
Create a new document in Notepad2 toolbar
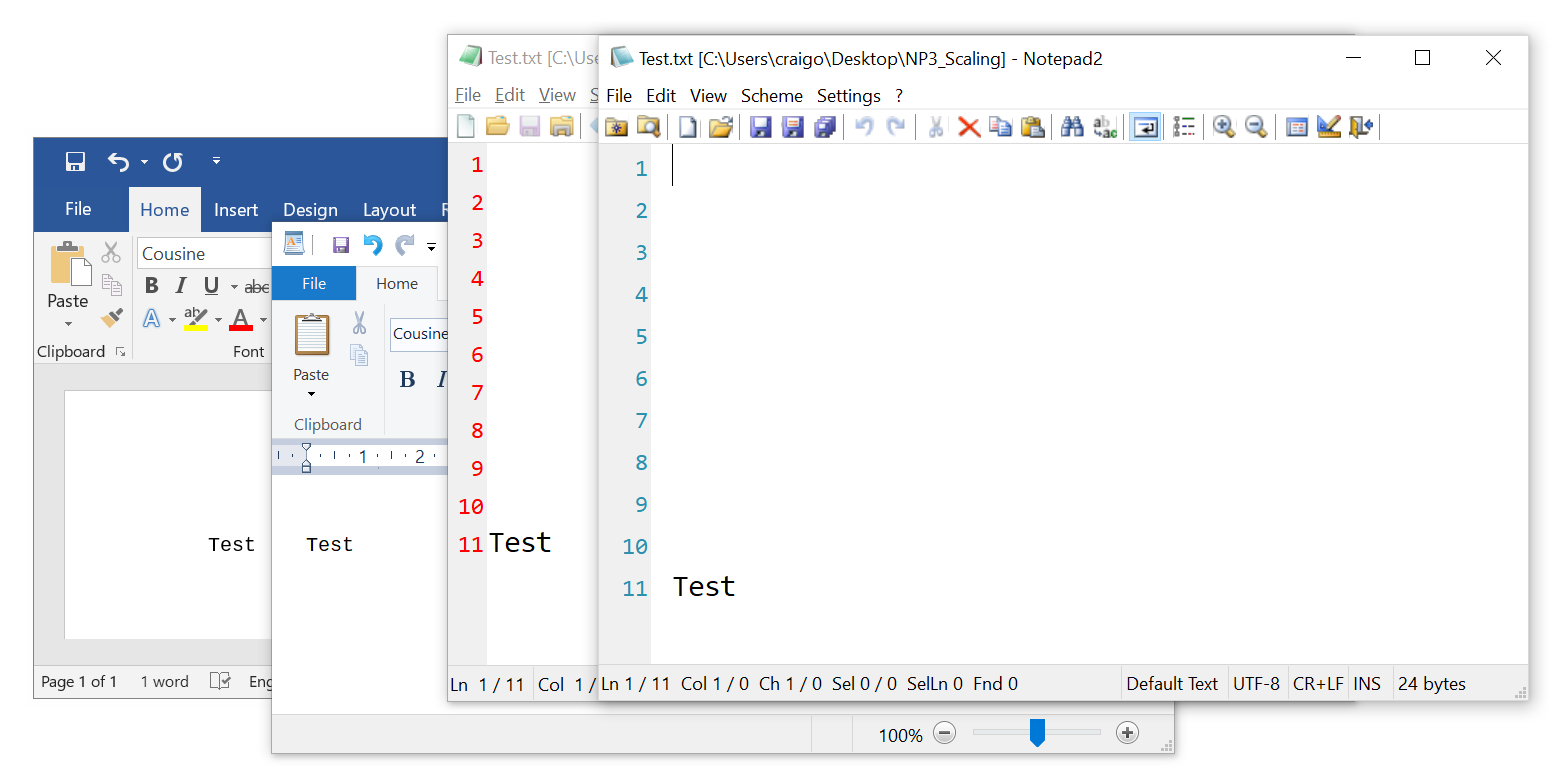pyautogui.click(x=688, y=127)
